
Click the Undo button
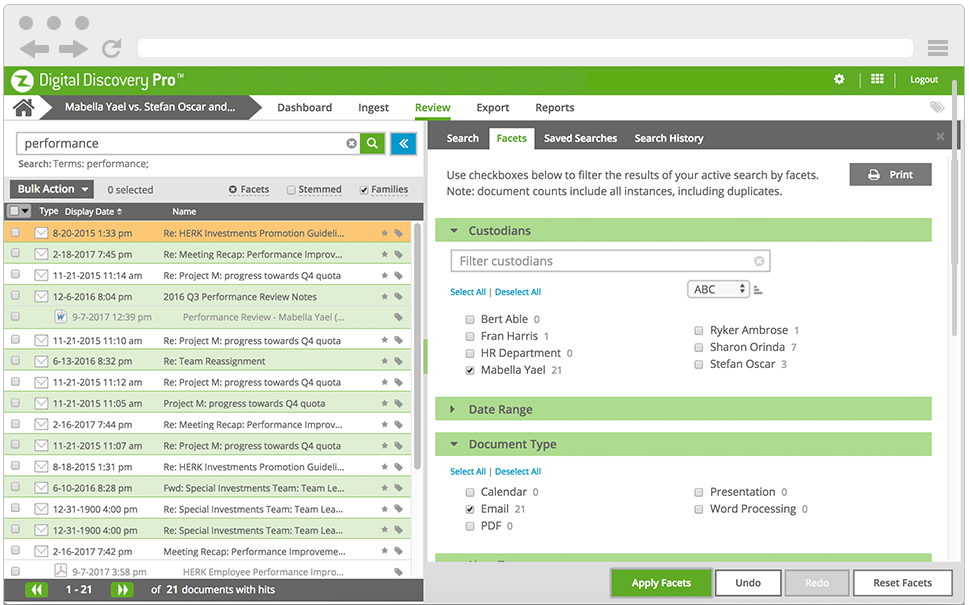point(748,583)
